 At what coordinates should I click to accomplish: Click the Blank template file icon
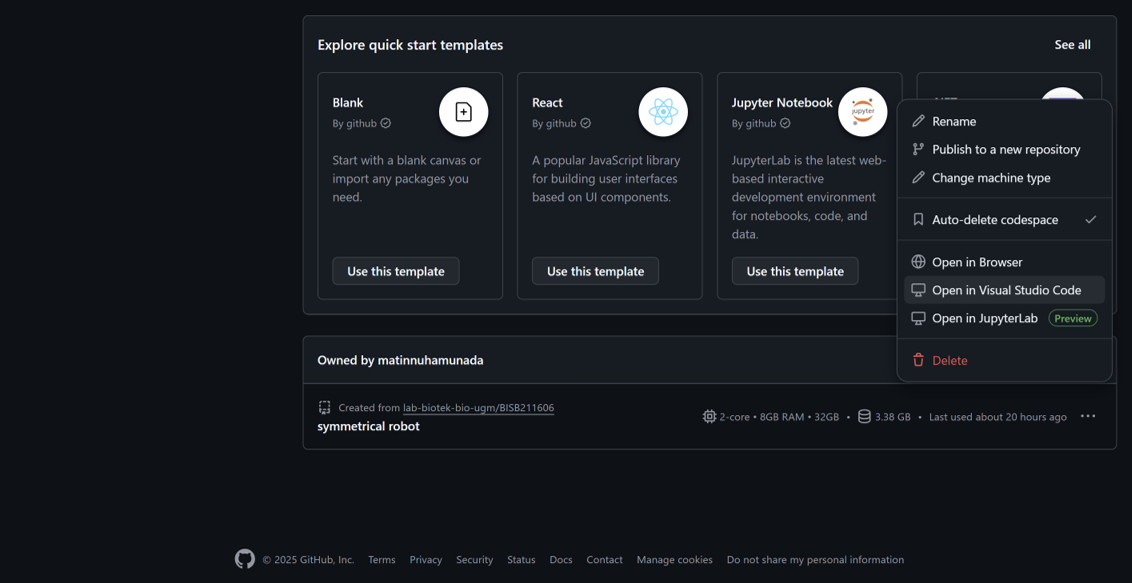click(x=463, y=112)
